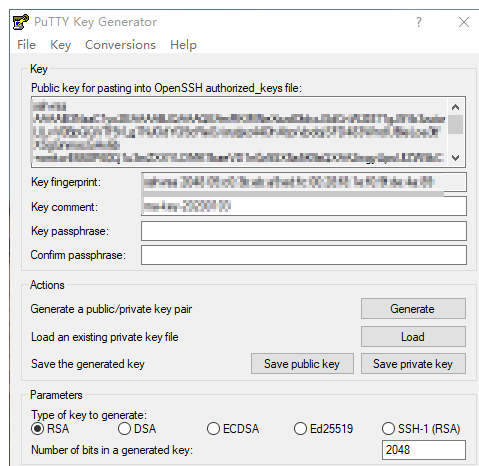Image resolution: width=479 pixels, height=466 pixels.
Task: Click the Key fingerprint field
Action: [304, 182]
